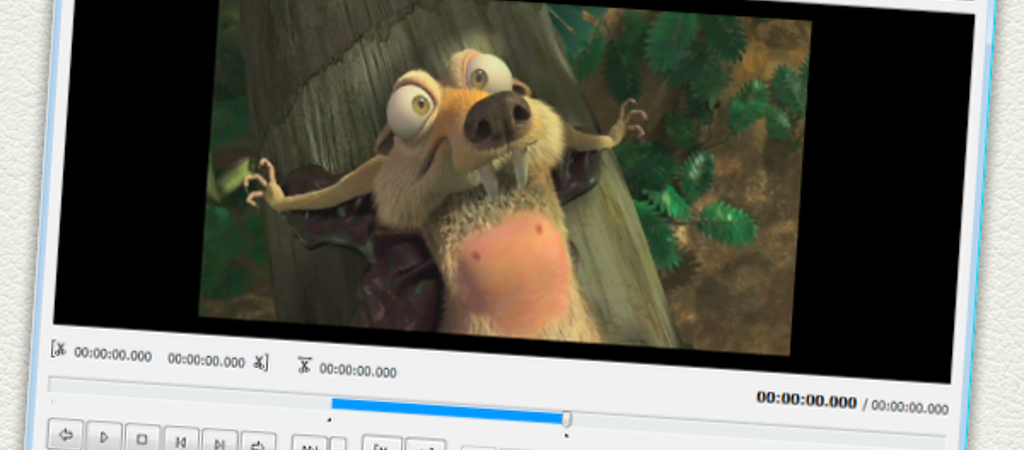
Task: Click the cut duration scissors icon
Action: (x=304, y=365)
